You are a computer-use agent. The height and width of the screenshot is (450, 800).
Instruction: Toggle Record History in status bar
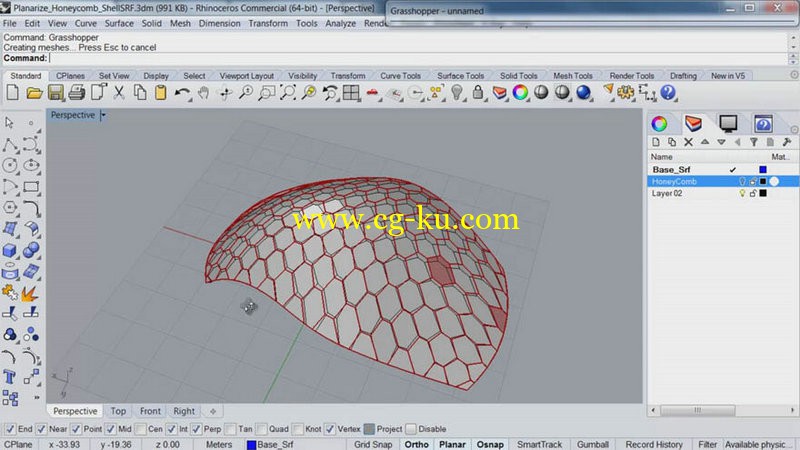click(x=654, y=444)
